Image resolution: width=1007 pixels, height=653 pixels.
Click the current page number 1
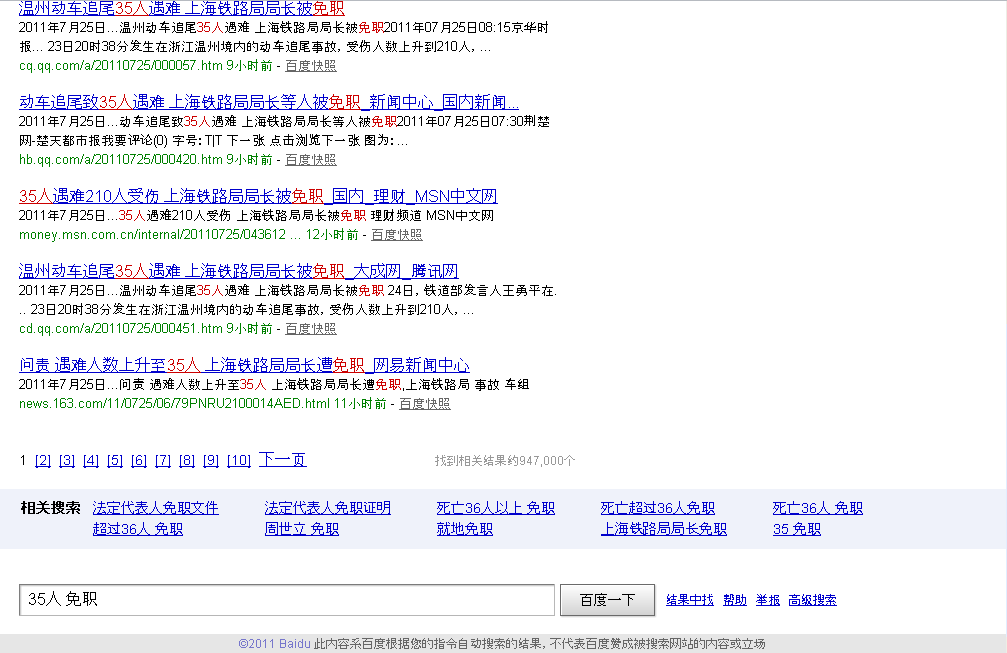[x=23, y=460]
